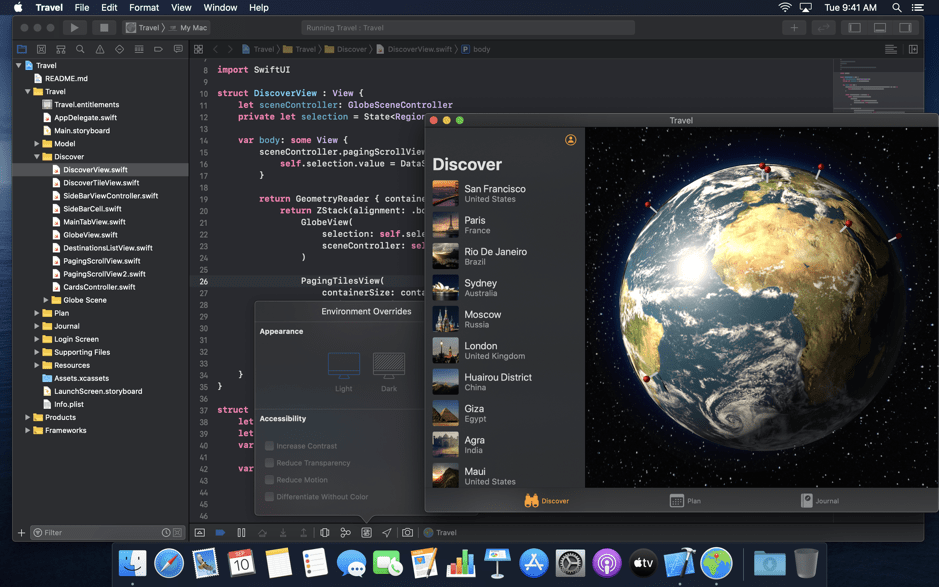Click the Simulate Location icon
The height and width of the screenshot is (587, 939).
pyautogui.click(x=386, y=532)
